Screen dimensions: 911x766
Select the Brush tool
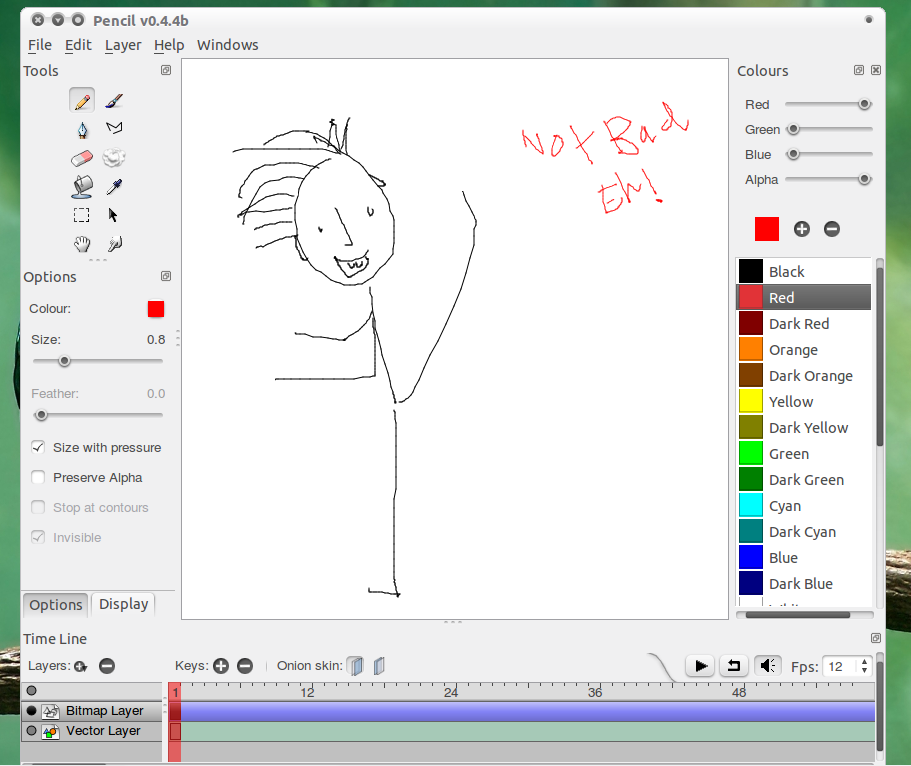pyautogui.click(x=113, y=99)
